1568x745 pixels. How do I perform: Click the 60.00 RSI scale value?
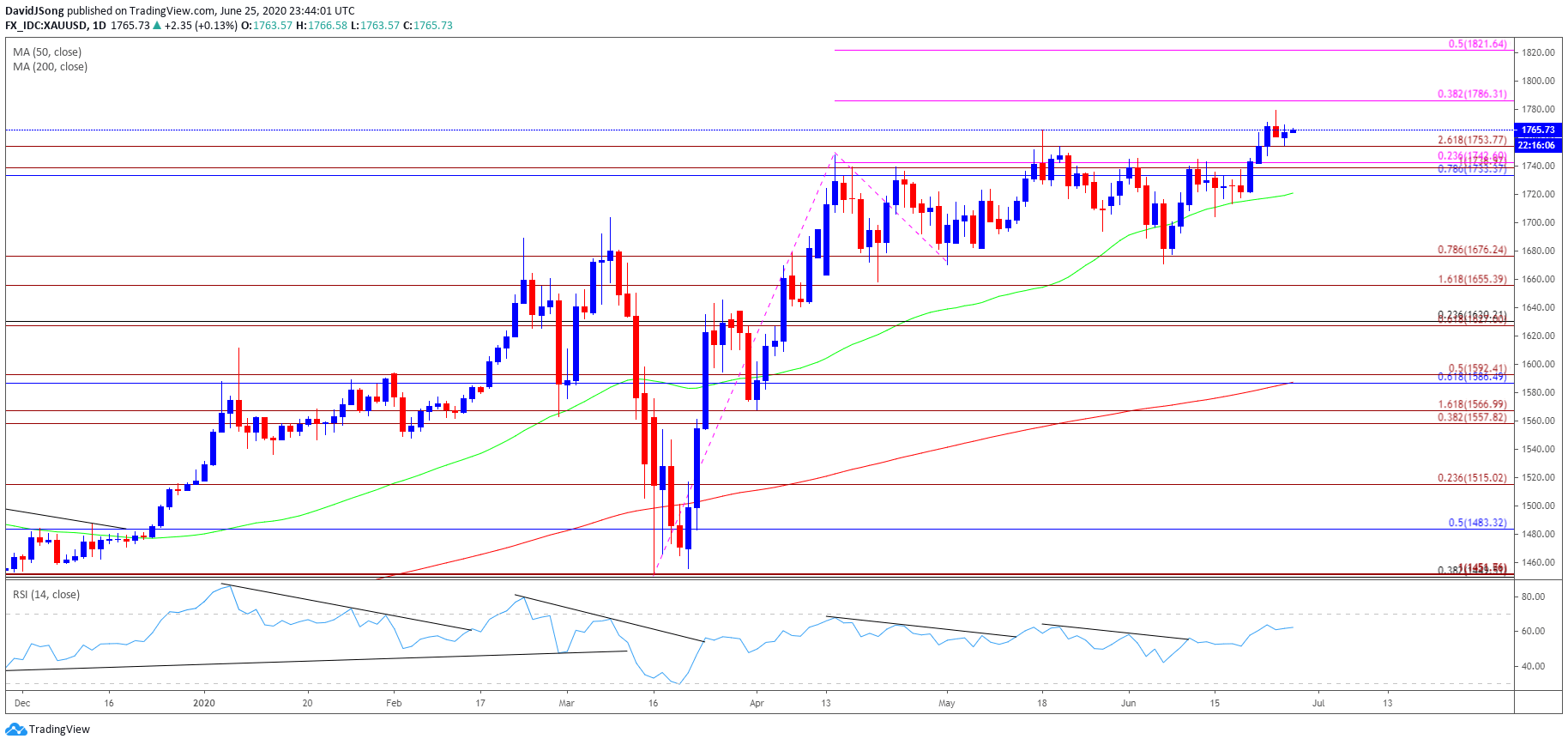(1534, 632)
